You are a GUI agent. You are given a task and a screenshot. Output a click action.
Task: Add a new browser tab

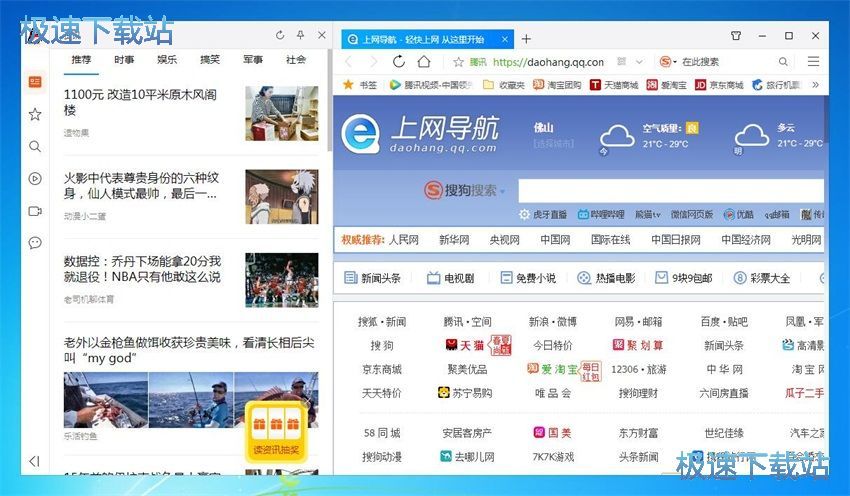coord(526,39)
